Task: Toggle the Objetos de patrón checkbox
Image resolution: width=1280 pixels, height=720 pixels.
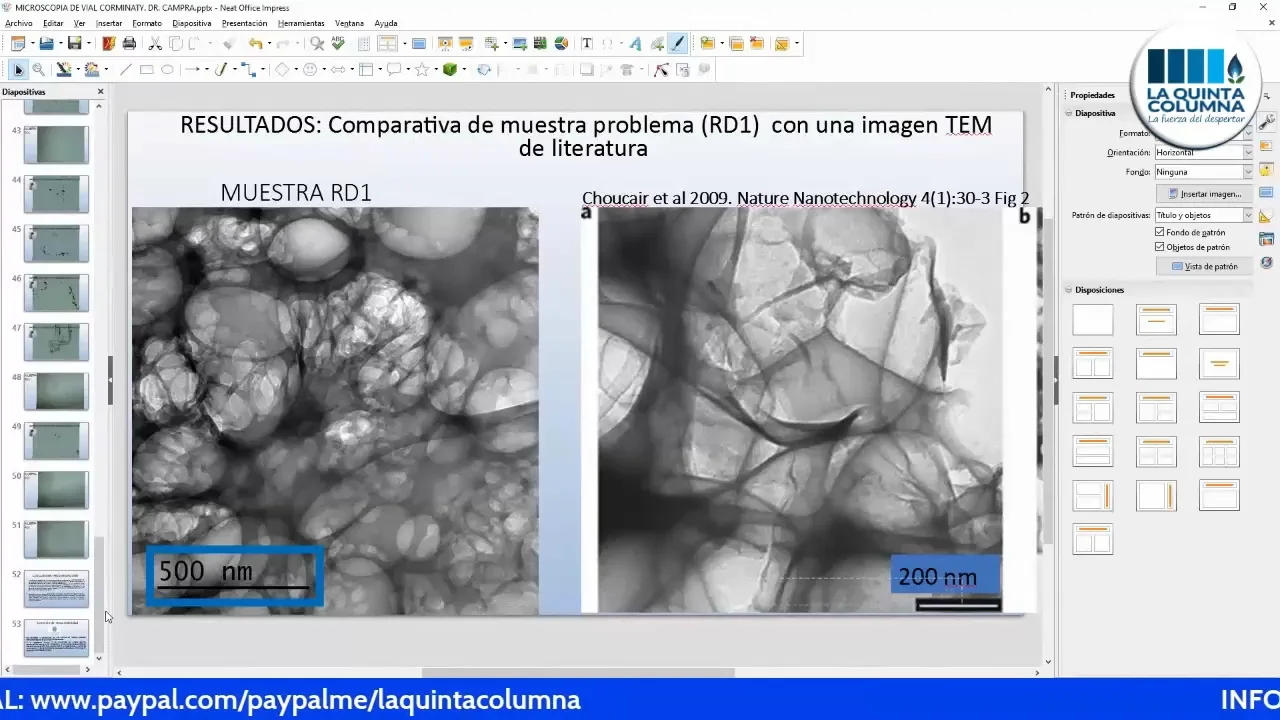Action: tap(1160, 247)
